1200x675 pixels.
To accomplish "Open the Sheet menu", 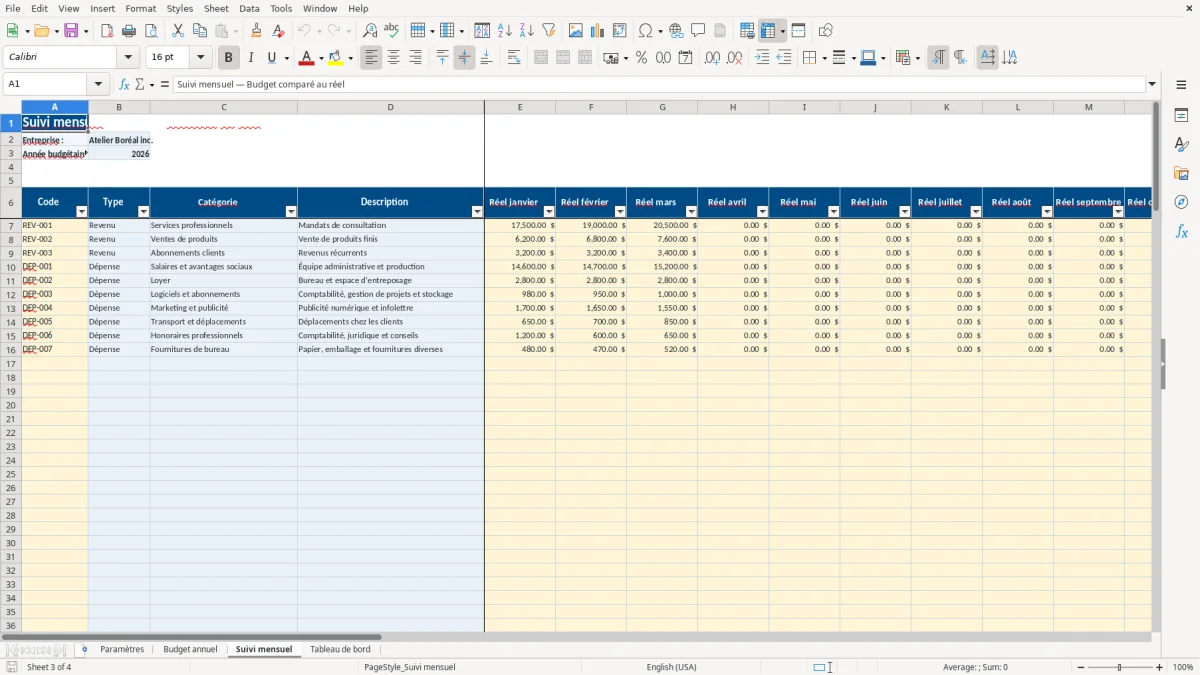I will 216,8.
